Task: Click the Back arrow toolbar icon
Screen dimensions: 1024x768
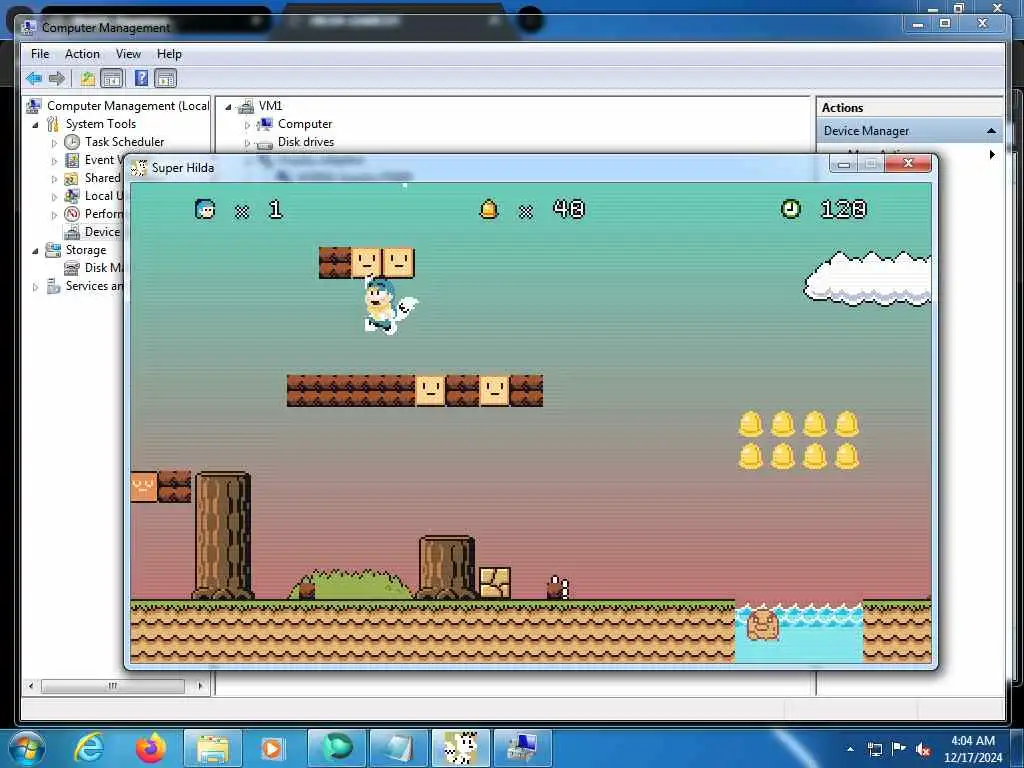Action: (x=34, y=79)
